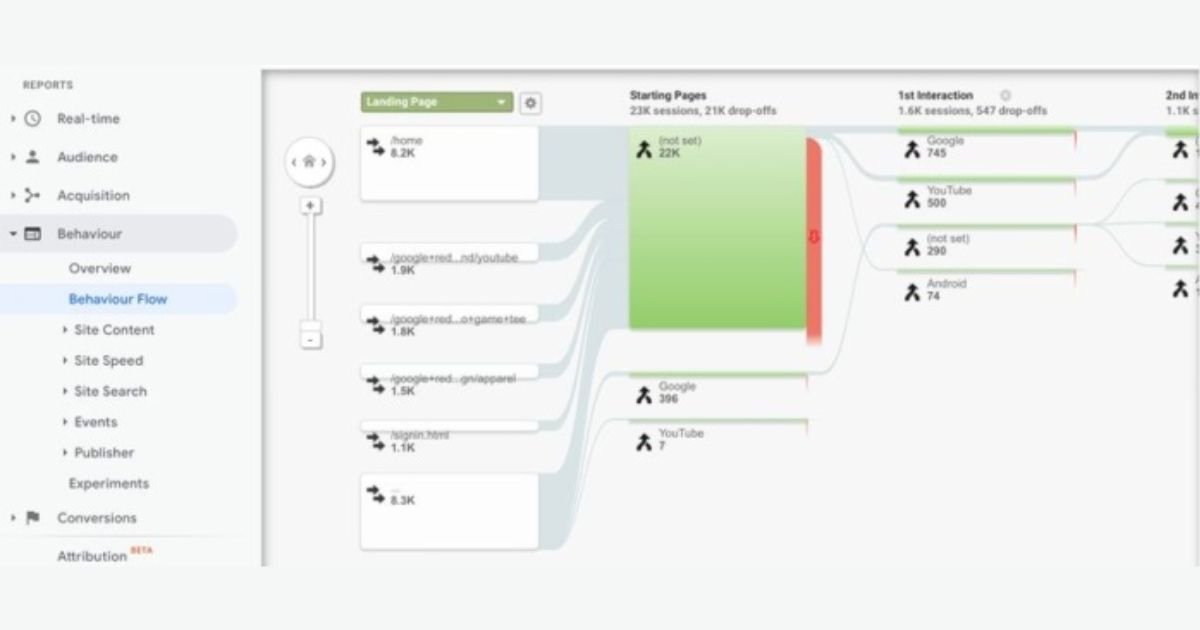This screenshot has width=1200, height=630.
Task: Open the Attribution beta section
Action: 92,556
